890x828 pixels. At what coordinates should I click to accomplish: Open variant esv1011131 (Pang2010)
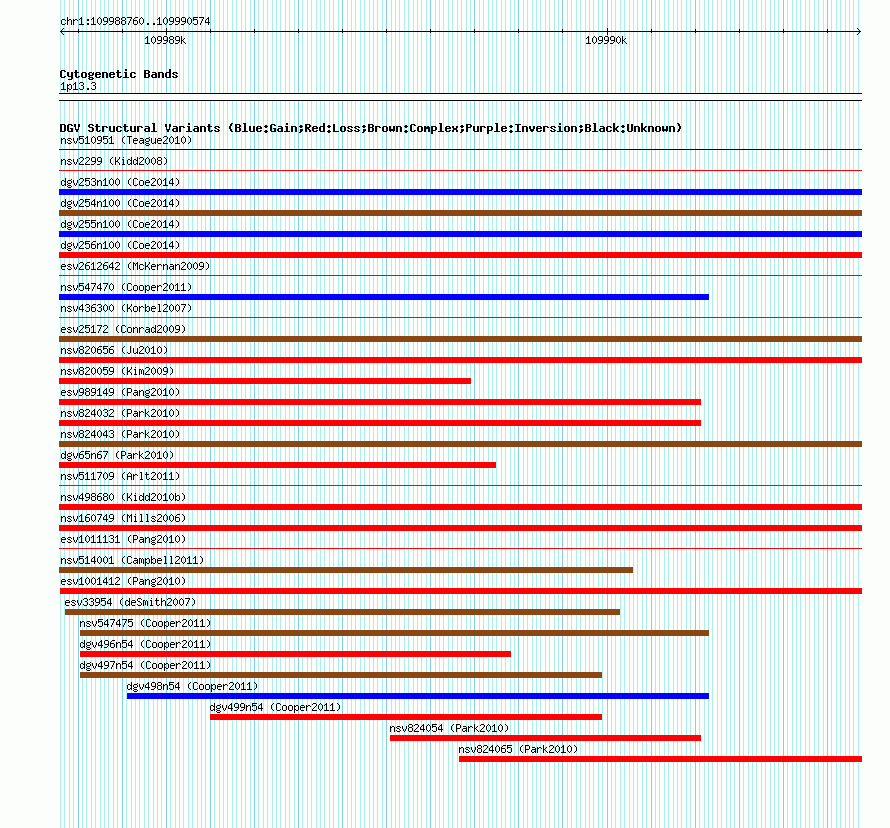click(123, 539)
